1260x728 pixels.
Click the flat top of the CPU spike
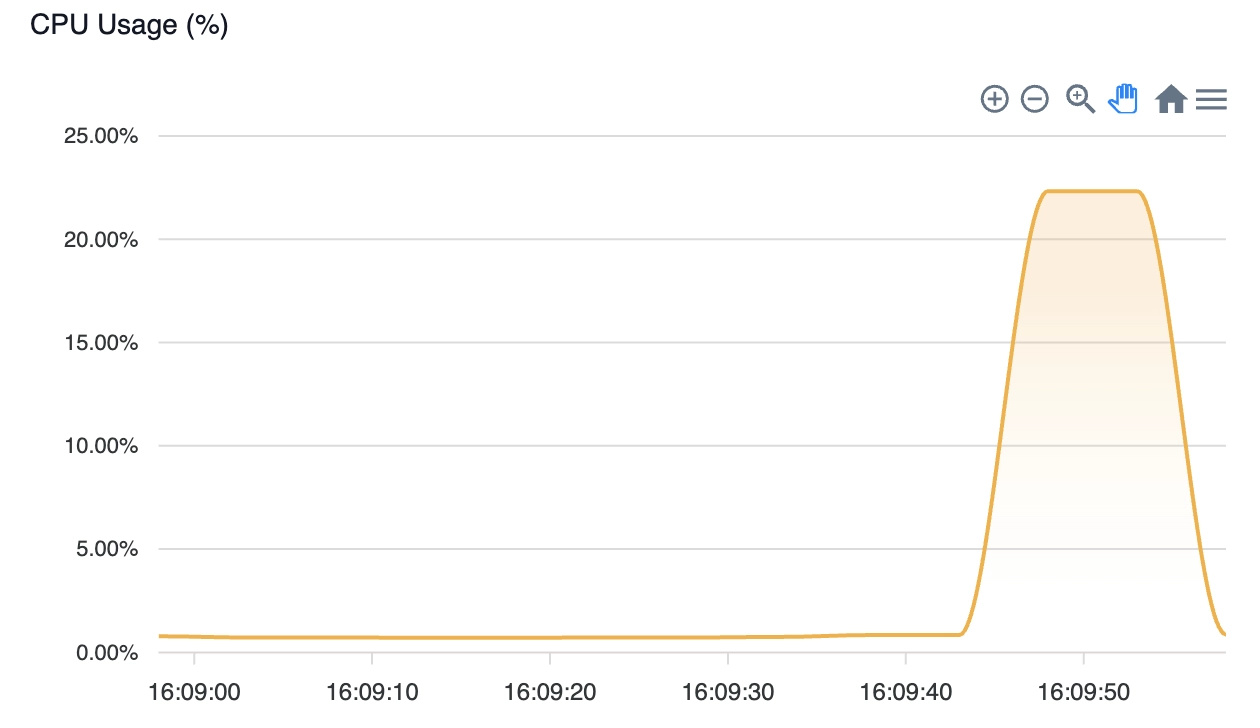[1092, 191]
